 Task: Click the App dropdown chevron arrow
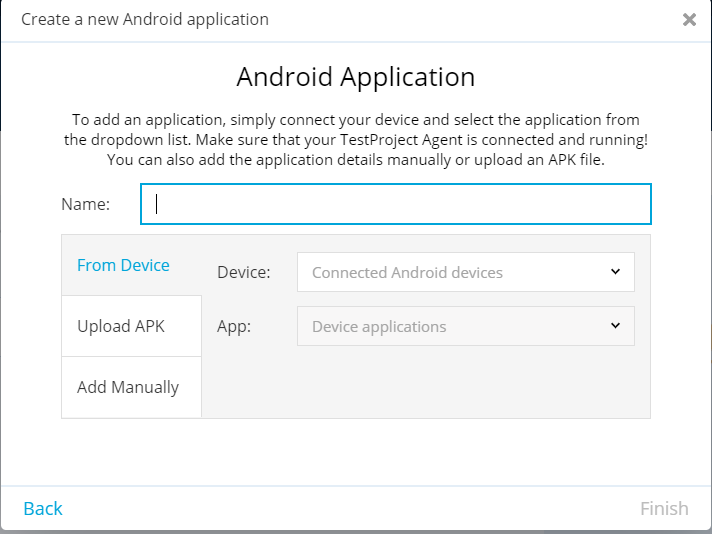[x=615, y=326]
